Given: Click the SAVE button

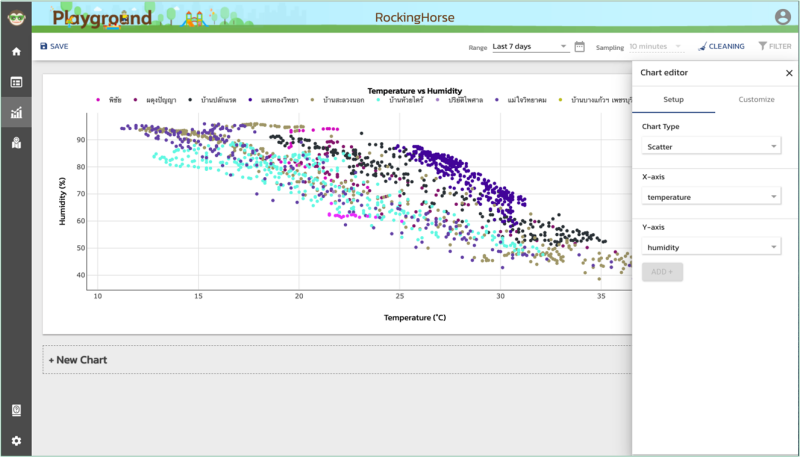Looking at the screenshot, I should tap(54, 46).
